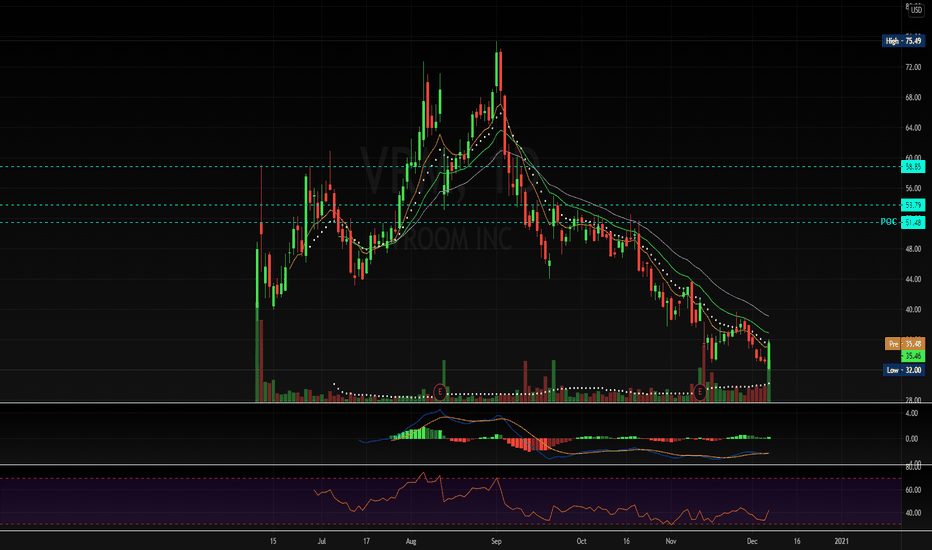This screenshot has height=550, width=932.
Task: Select the 53.79 level price label
Action: pyautogui.click(x=913, y=205)
